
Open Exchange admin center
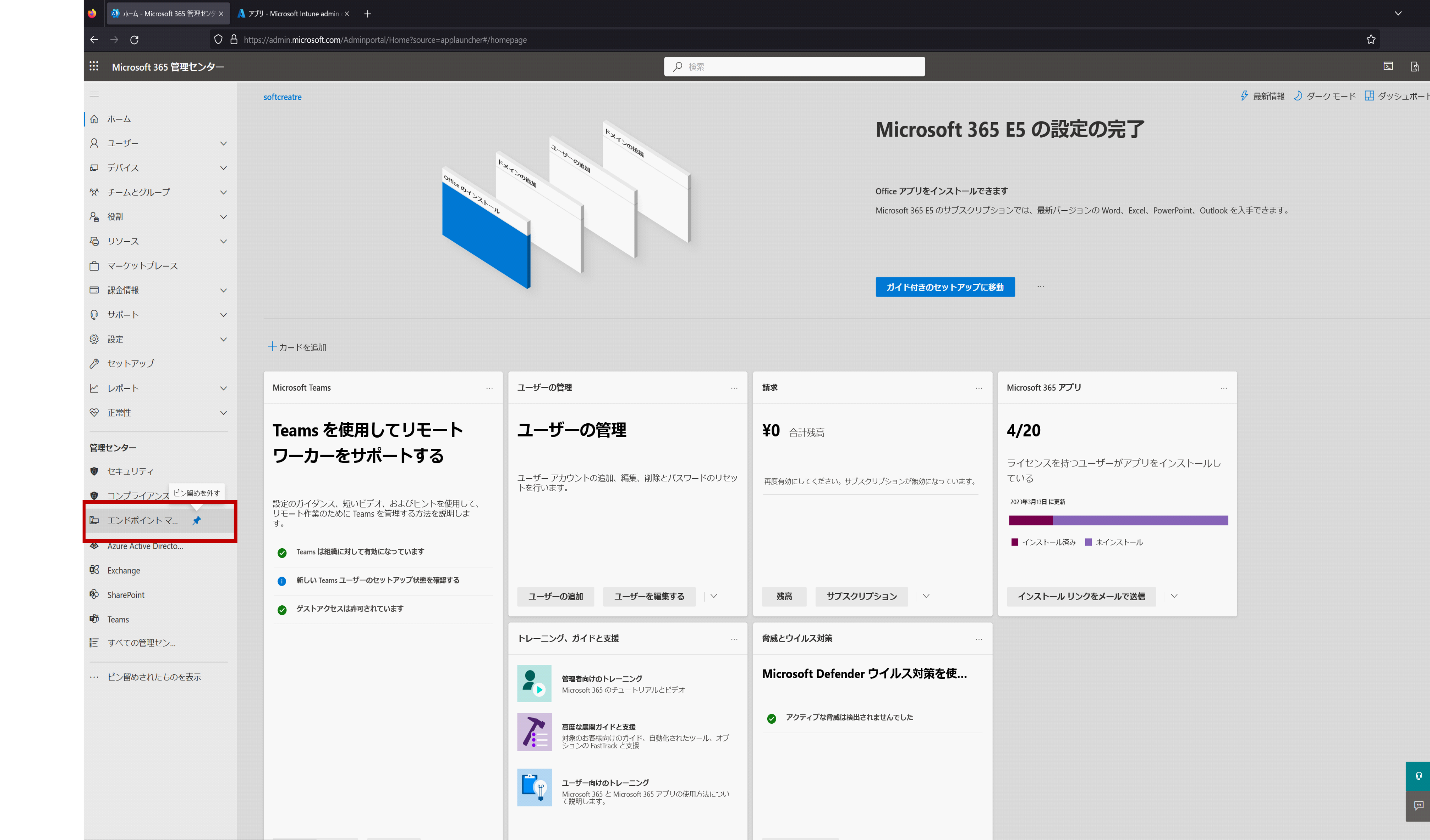(x=160, y=571)
